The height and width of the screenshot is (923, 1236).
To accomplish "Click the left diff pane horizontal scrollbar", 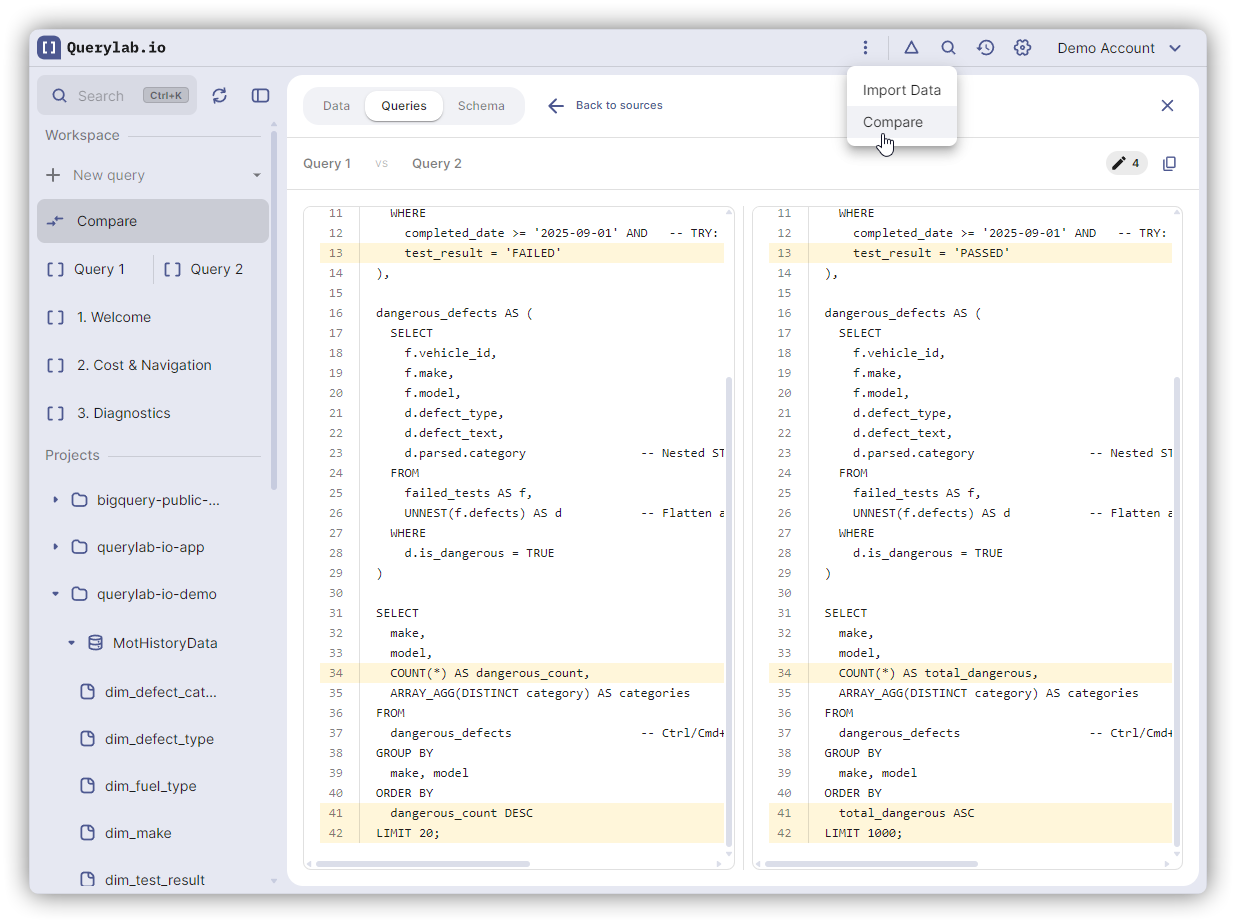I will 423,863.
